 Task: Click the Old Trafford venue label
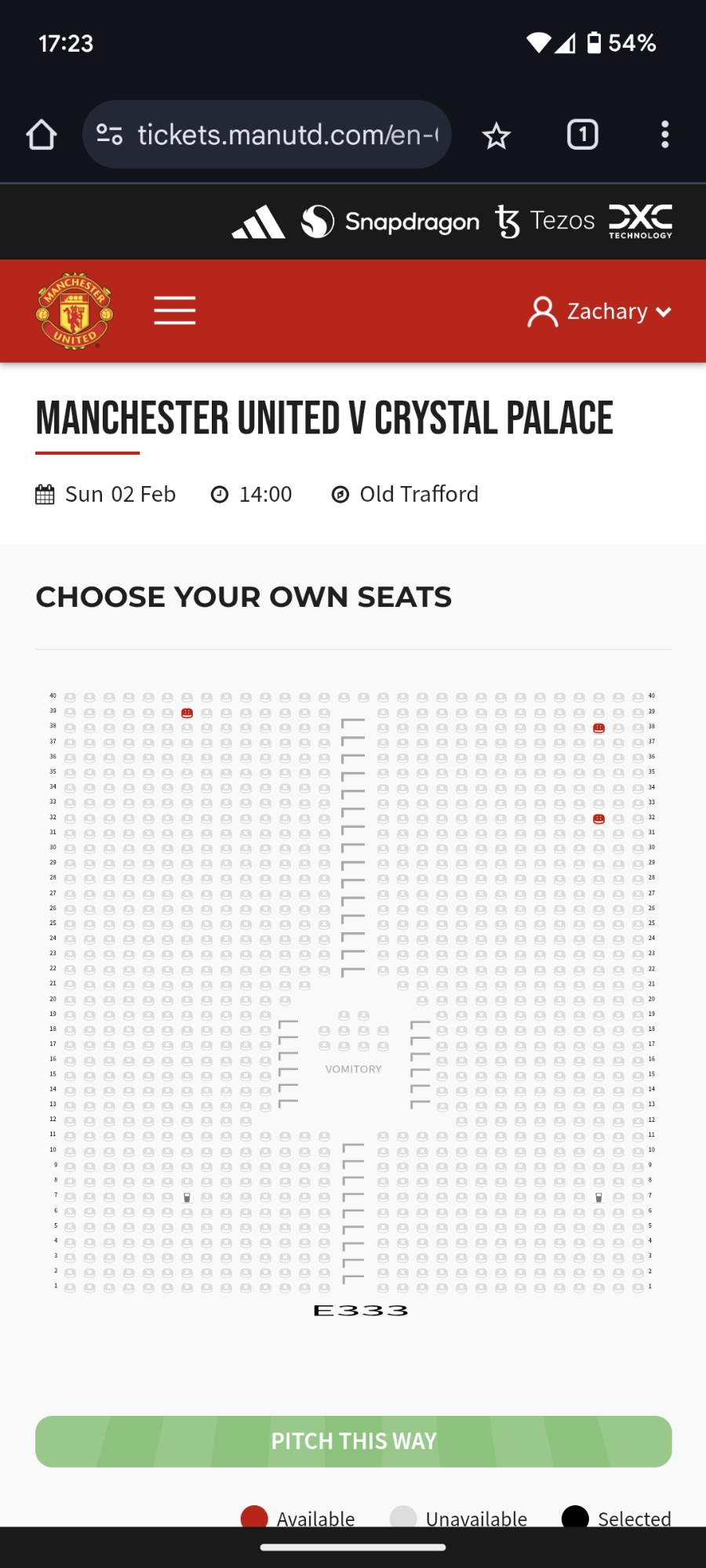[418, 495]
